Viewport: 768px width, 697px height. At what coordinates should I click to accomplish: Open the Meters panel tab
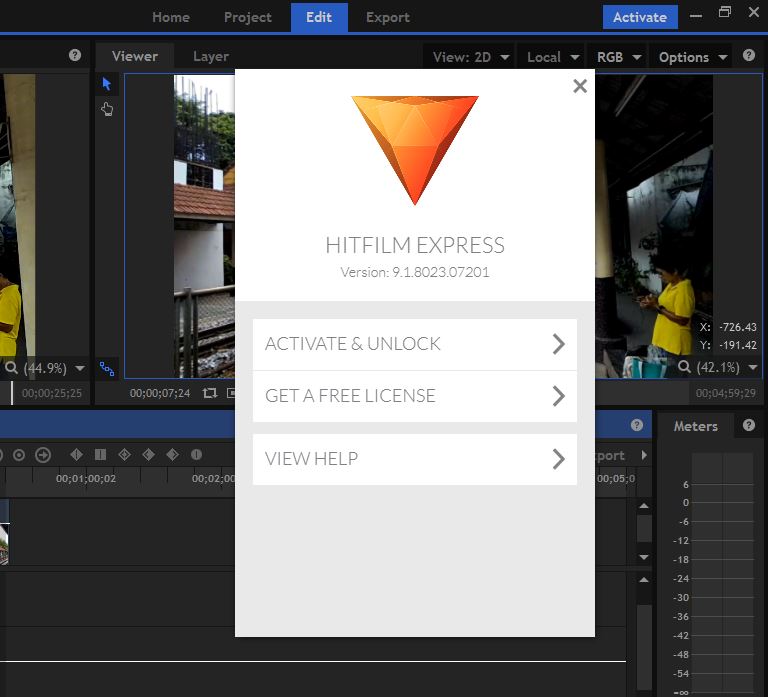(x=696, y=426)
